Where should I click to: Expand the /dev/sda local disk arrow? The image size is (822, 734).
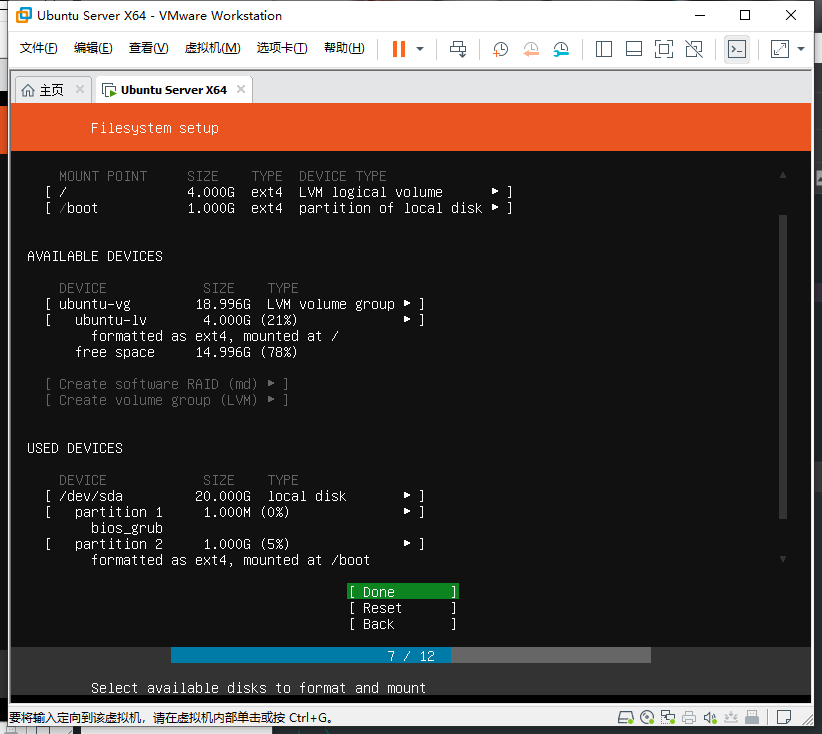pyautogui.click(x=407, y=495)
